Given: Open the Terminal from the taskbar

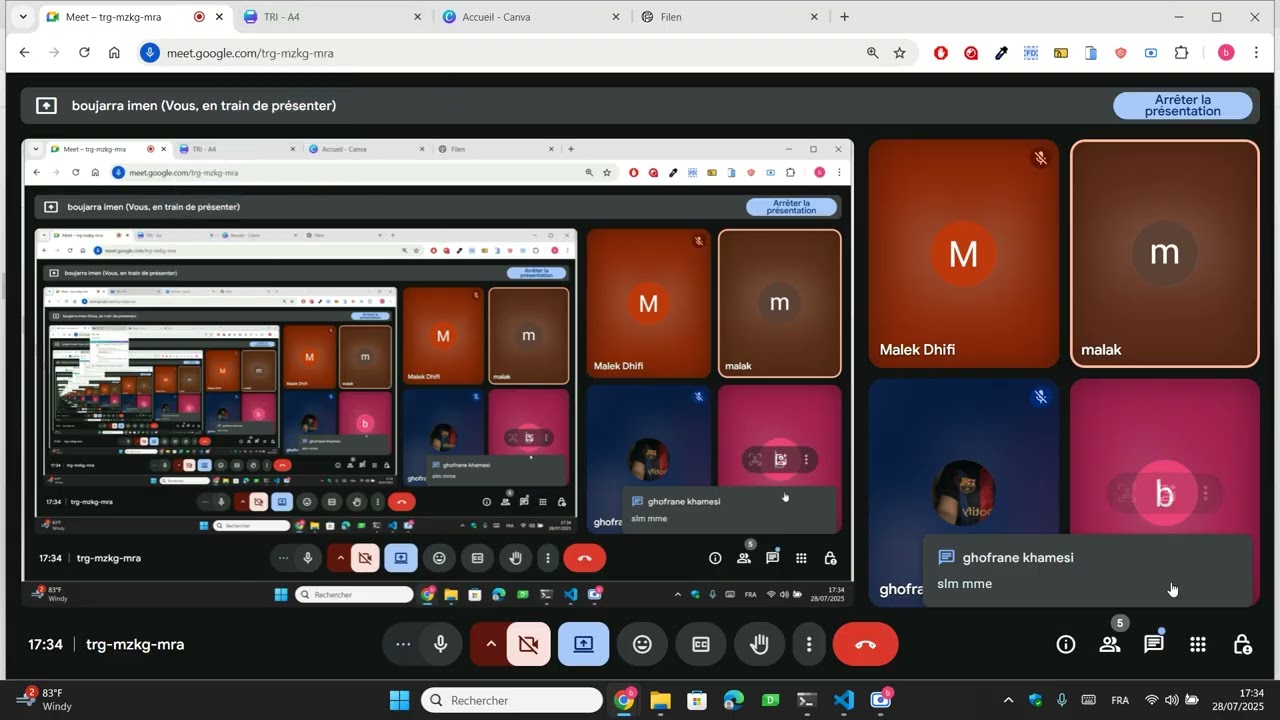Looking at the screenshot, I should point(807,700).
